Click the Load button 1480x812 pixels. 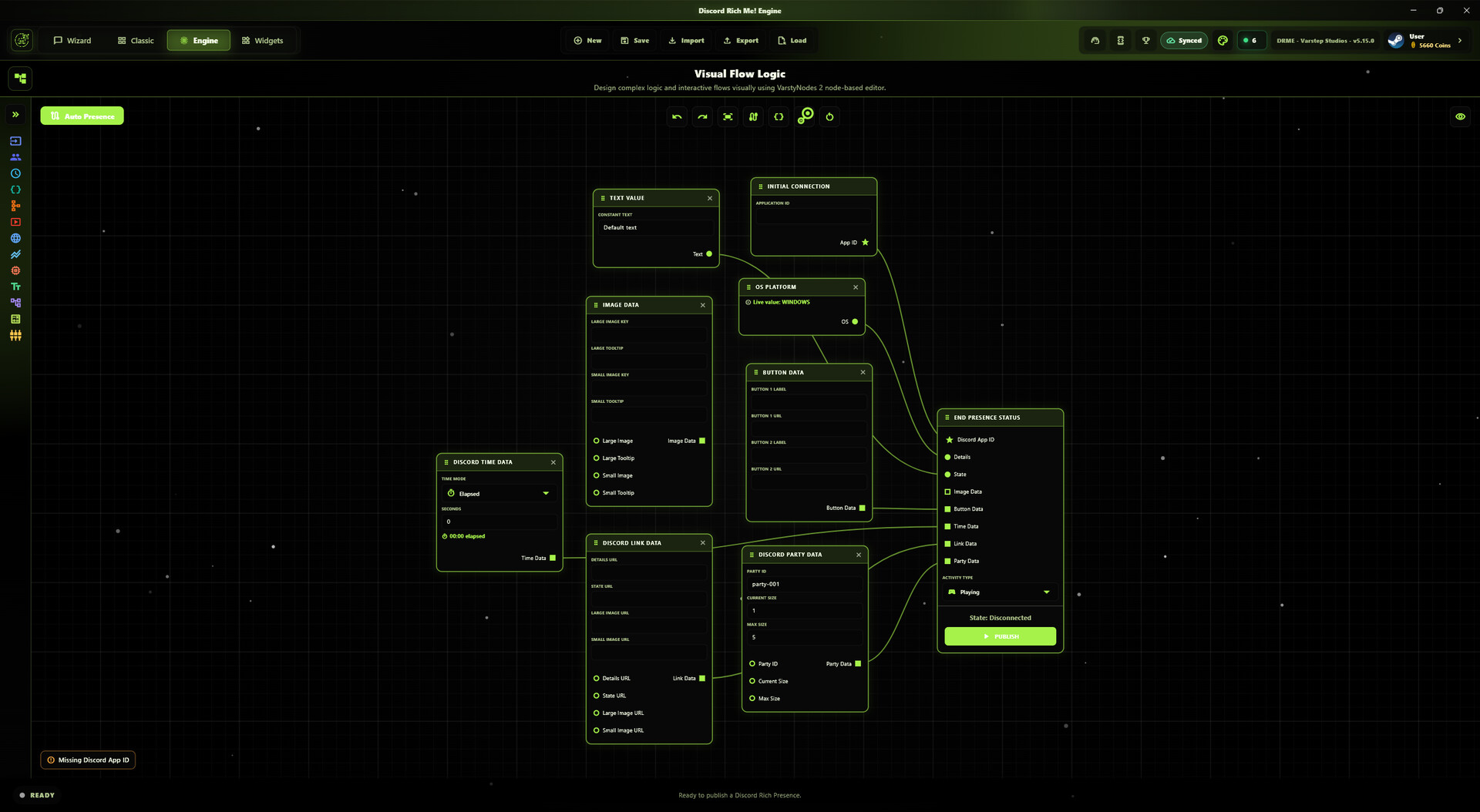792,41
